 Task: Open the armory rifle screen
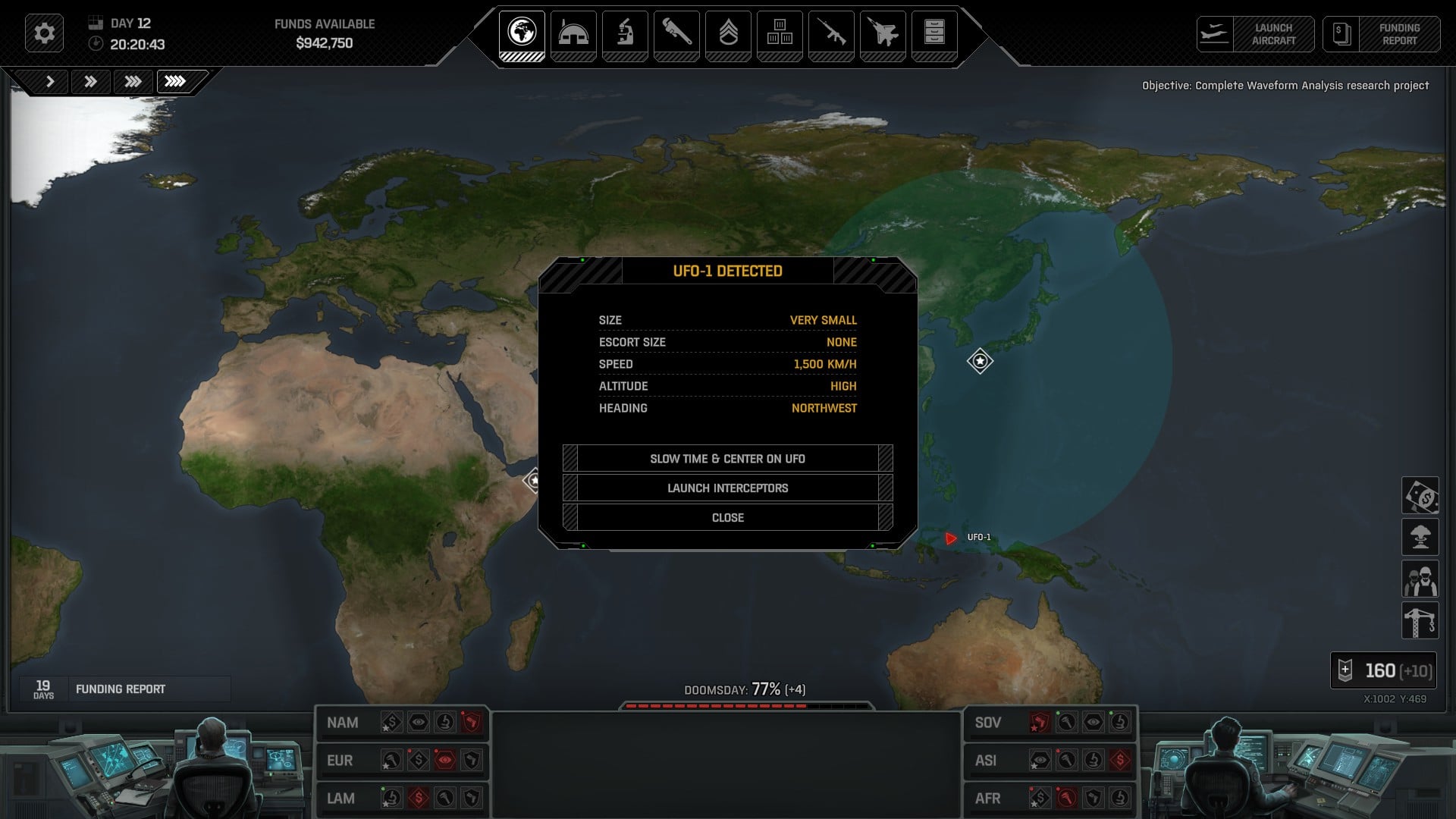point(831,33)
